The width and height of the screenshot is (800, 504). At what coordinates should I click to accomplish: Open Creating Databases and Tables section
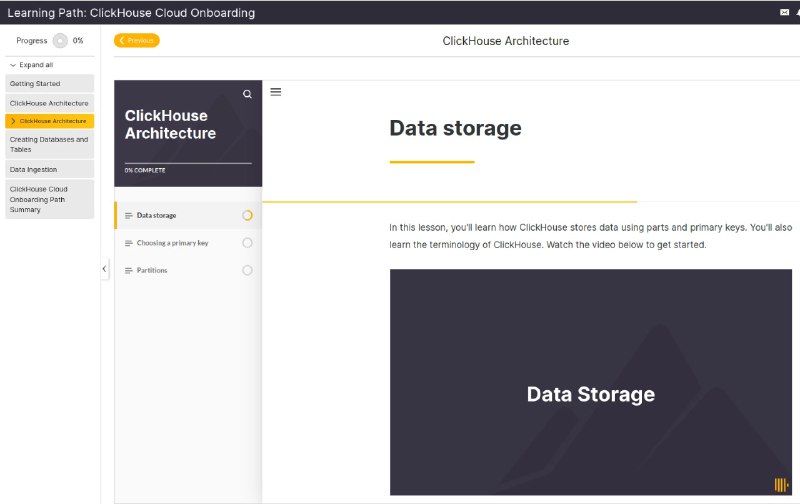(x=49, y=144)
